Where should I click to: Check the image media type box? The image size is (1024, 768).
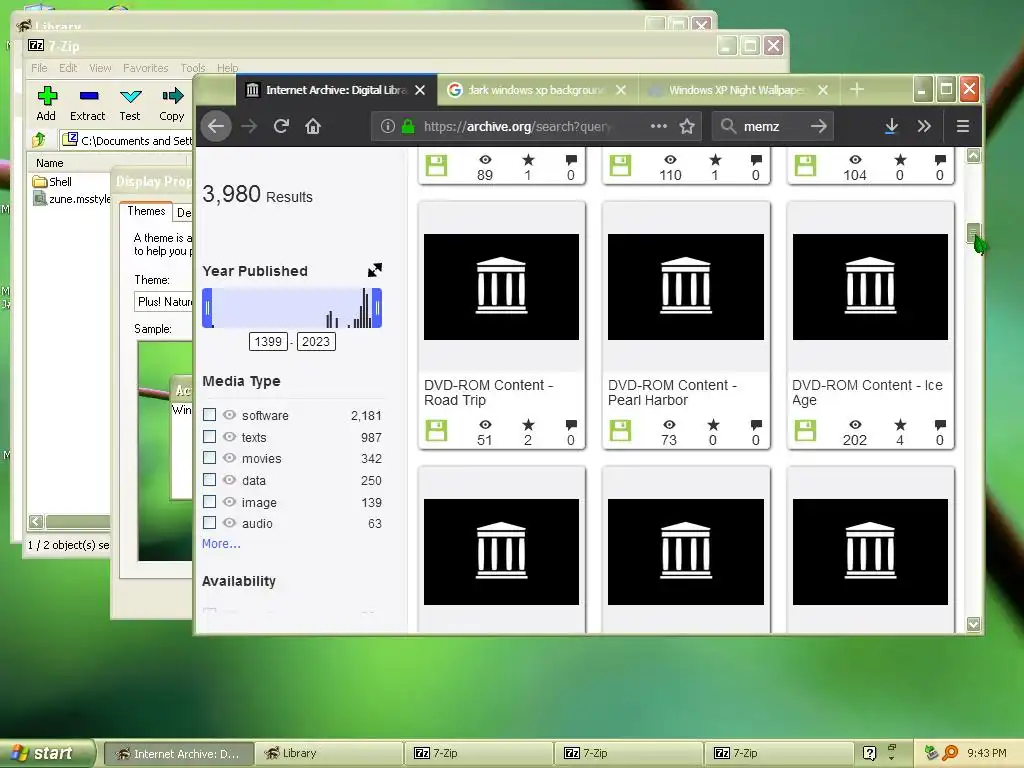[x=210, y=502]
